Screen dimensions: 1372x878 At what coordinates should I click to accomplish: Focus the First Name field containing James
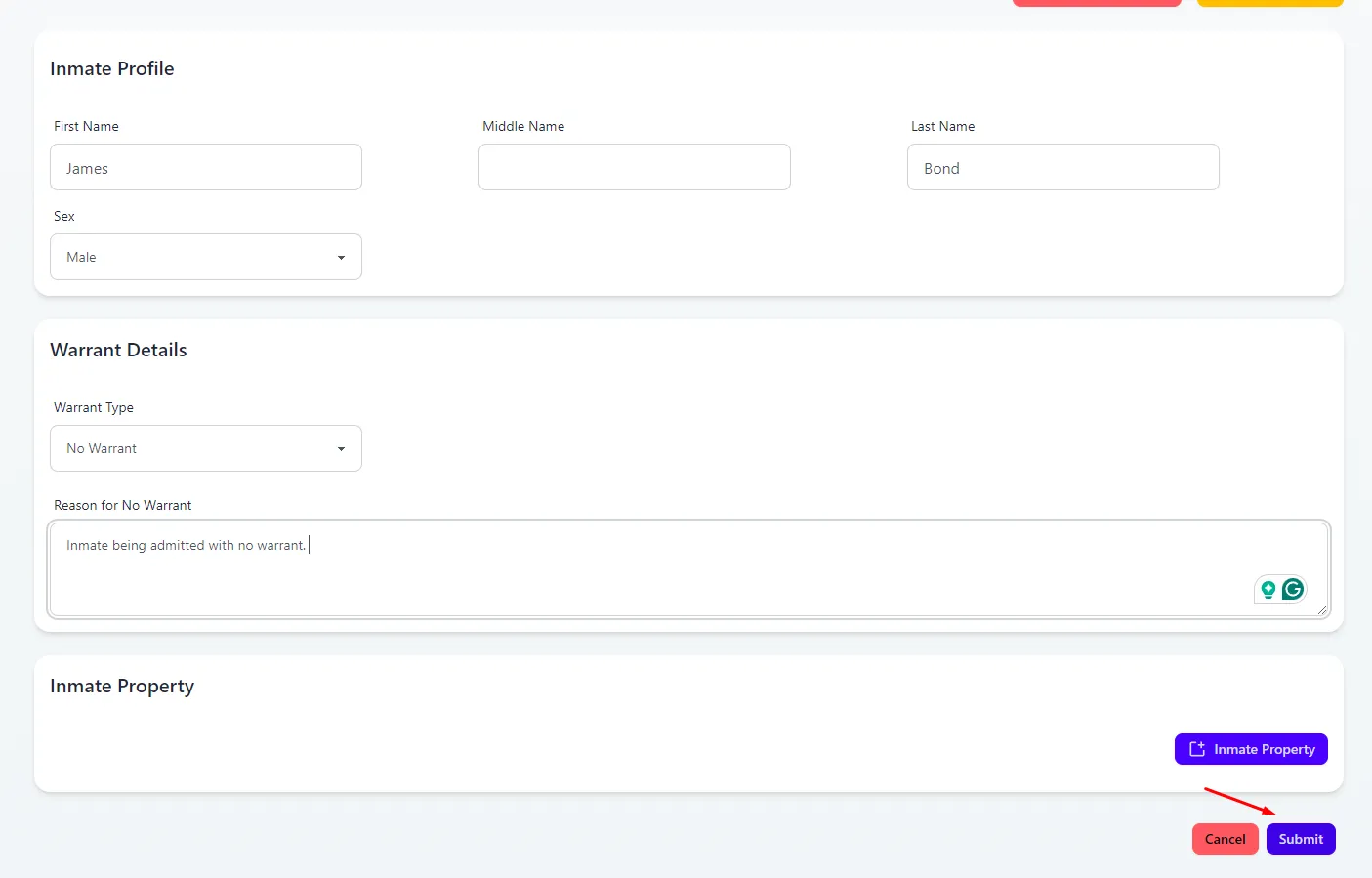click(205, 168)
